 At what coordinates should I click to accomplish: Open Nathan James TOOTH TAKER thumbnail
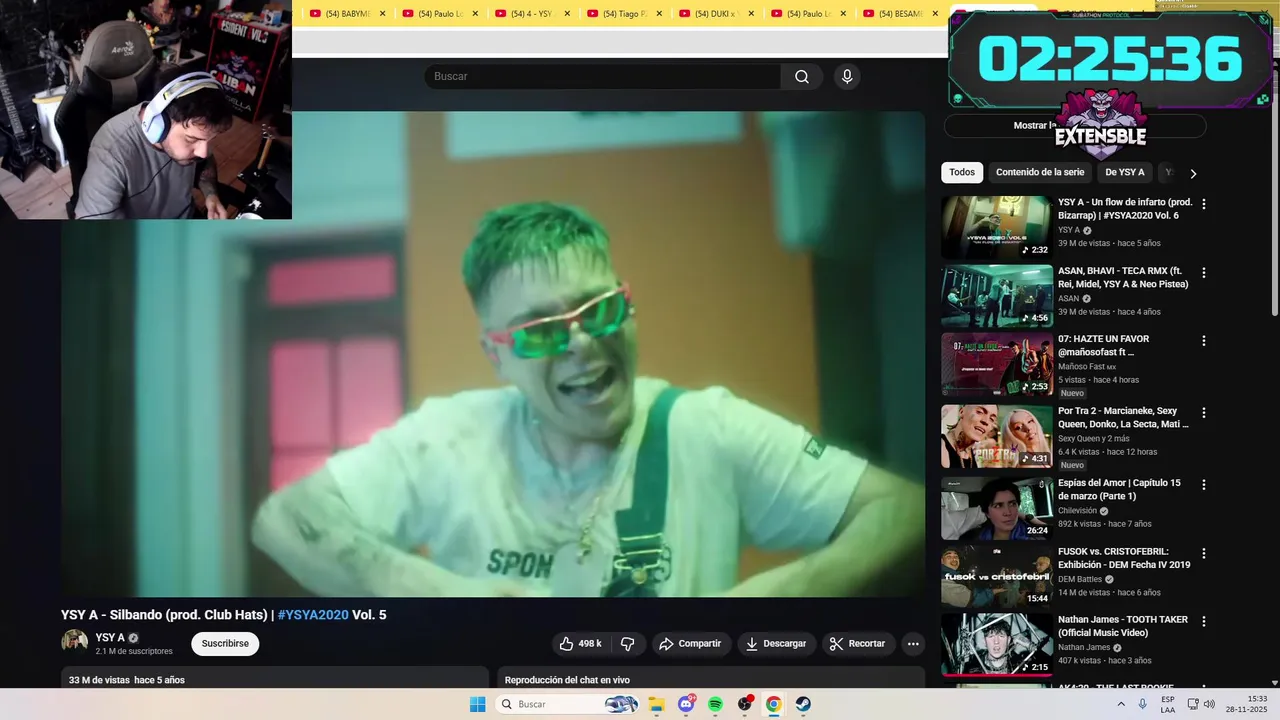pos(997,645)
